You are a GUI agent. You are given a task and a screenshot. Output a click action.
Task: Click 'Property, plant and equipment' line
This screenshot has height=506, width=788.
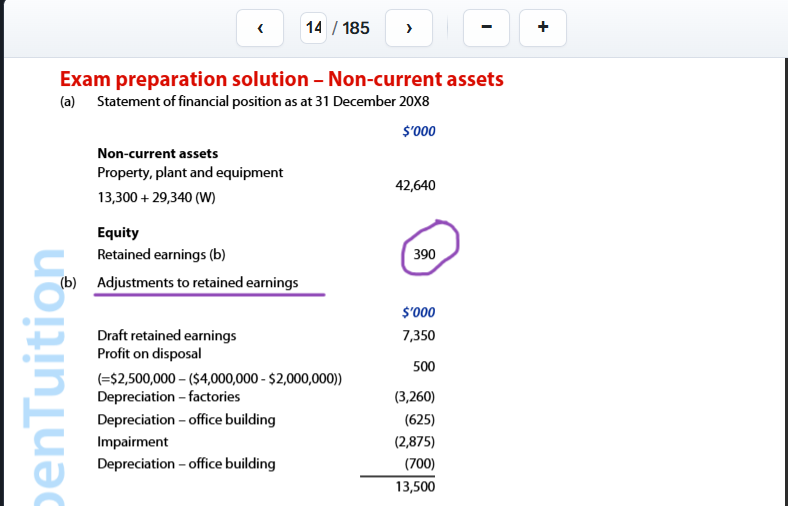point(190,173)
